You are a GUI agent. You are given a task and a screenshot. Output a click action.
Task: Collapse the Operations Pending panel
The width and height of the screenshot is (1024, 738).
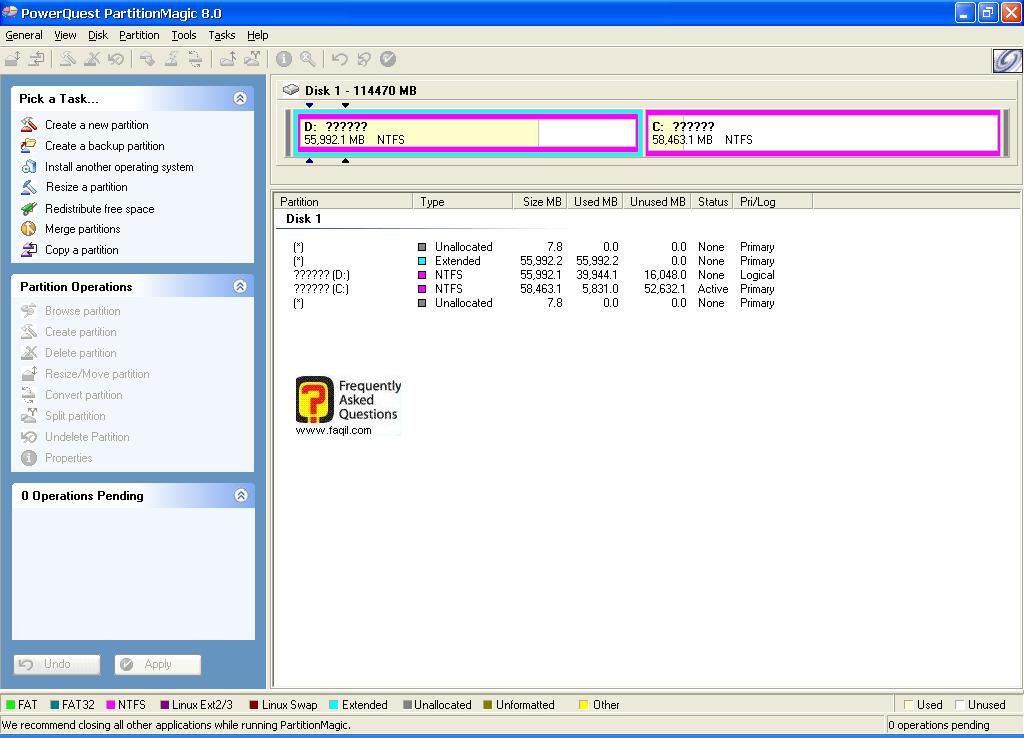240,496
